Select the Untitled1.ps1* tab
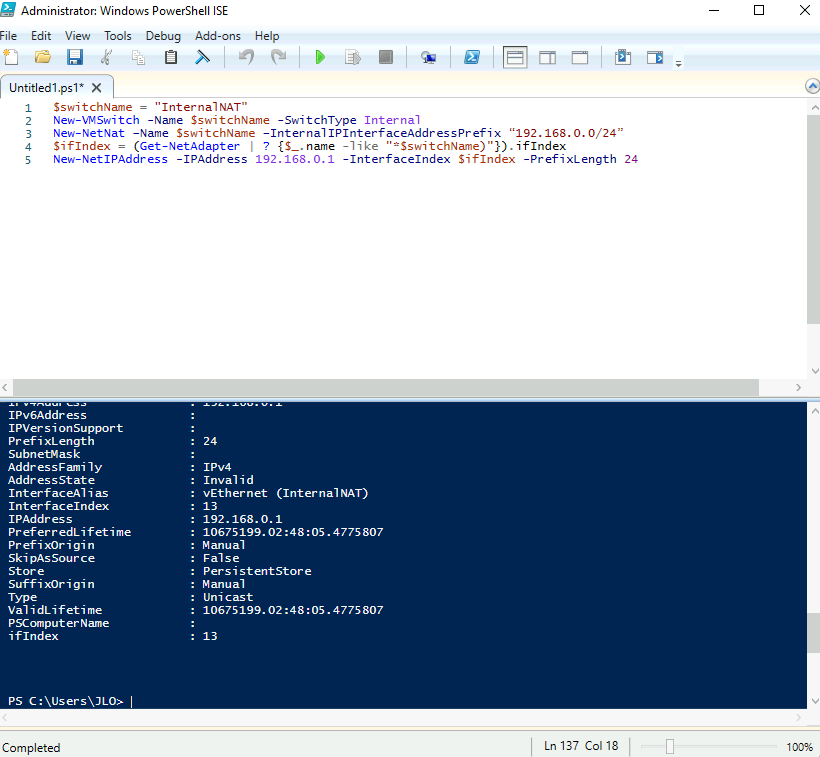This screenshot has height=757, width=820. pyautogui.click(x=47, y=87)
